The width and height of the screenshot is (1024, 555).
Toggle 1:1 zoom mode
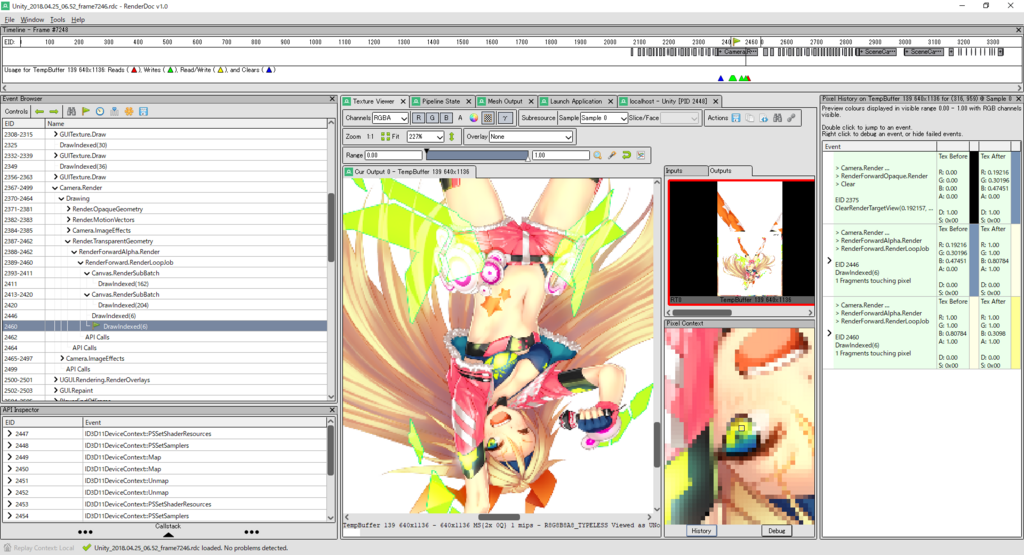tap(370, 137)
